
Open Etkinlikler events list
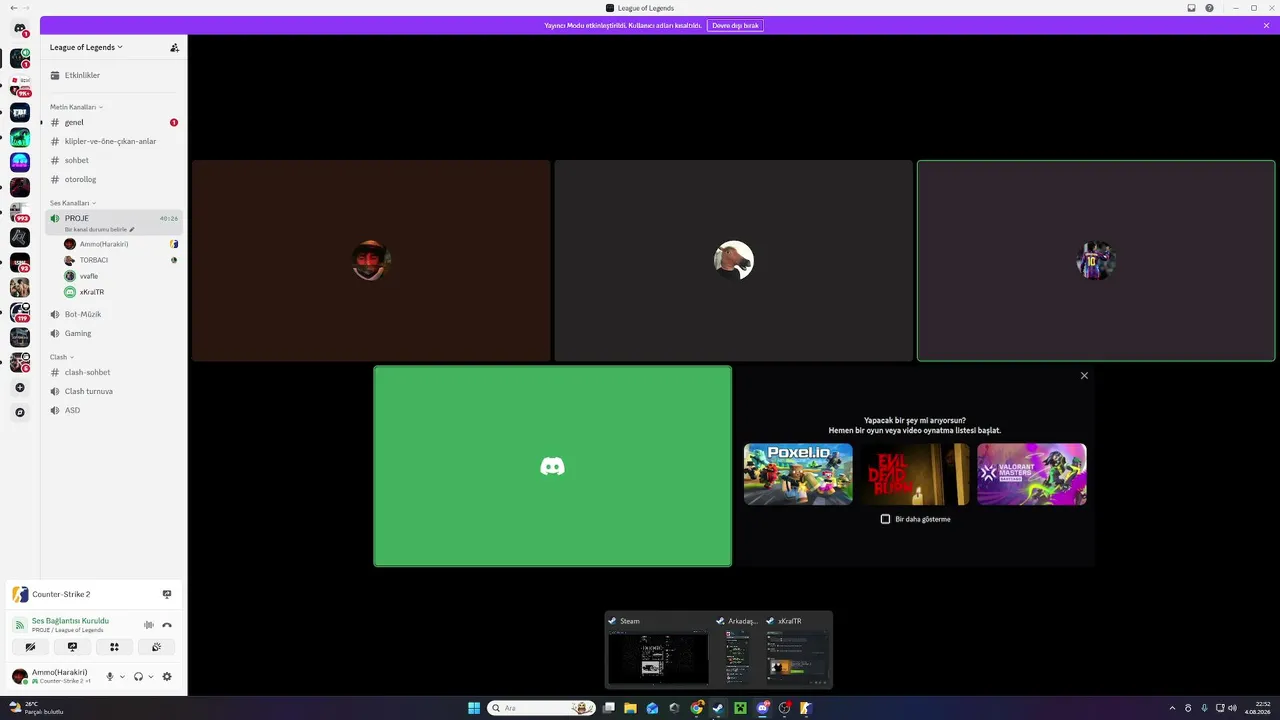tap(113, 75)
